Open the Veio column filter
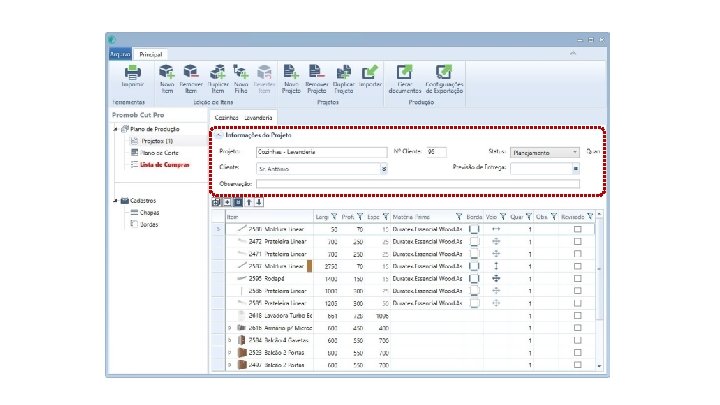Screen dimensions: 720x405 [x=502, y=216]
